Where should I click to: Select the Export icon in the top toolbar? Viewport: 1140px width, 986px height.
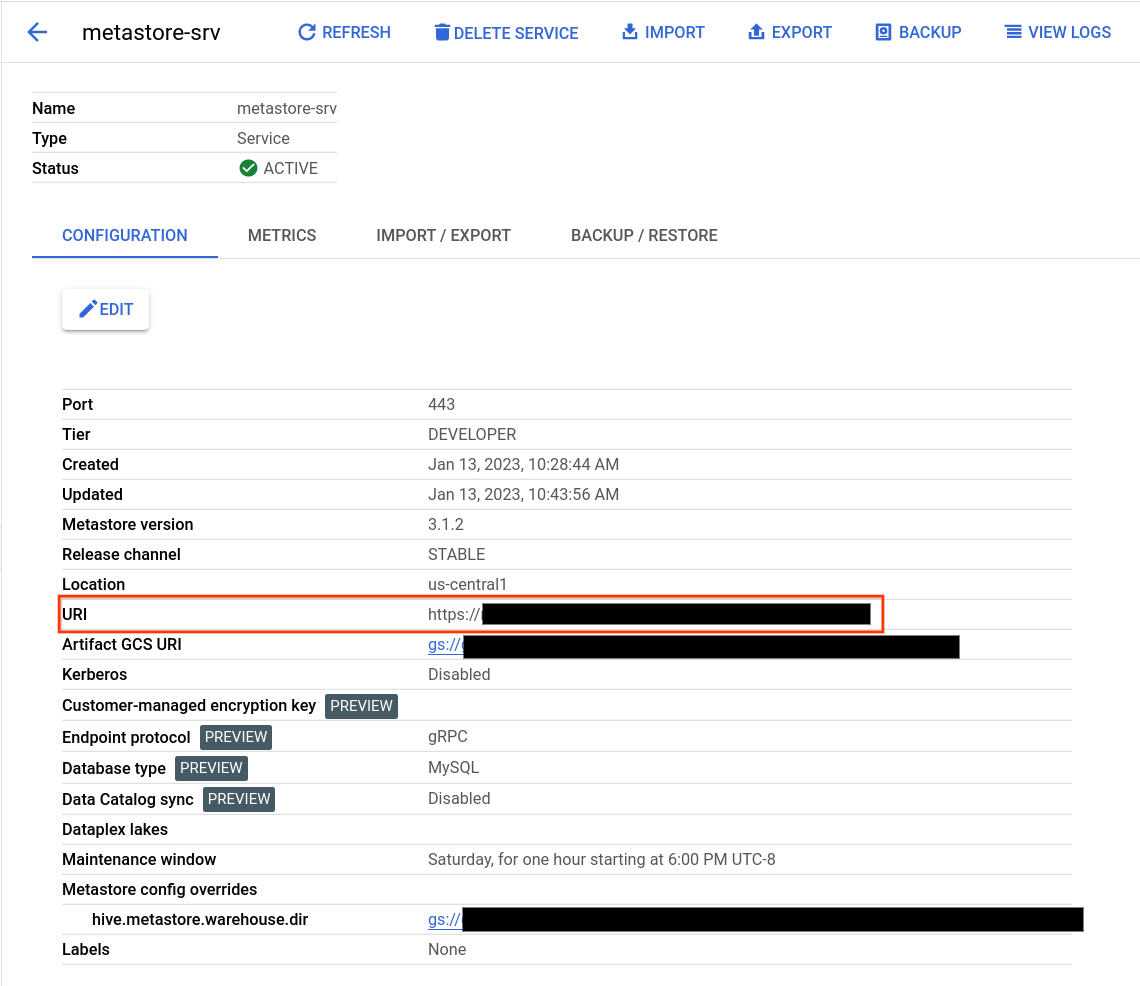pos(756,31)
